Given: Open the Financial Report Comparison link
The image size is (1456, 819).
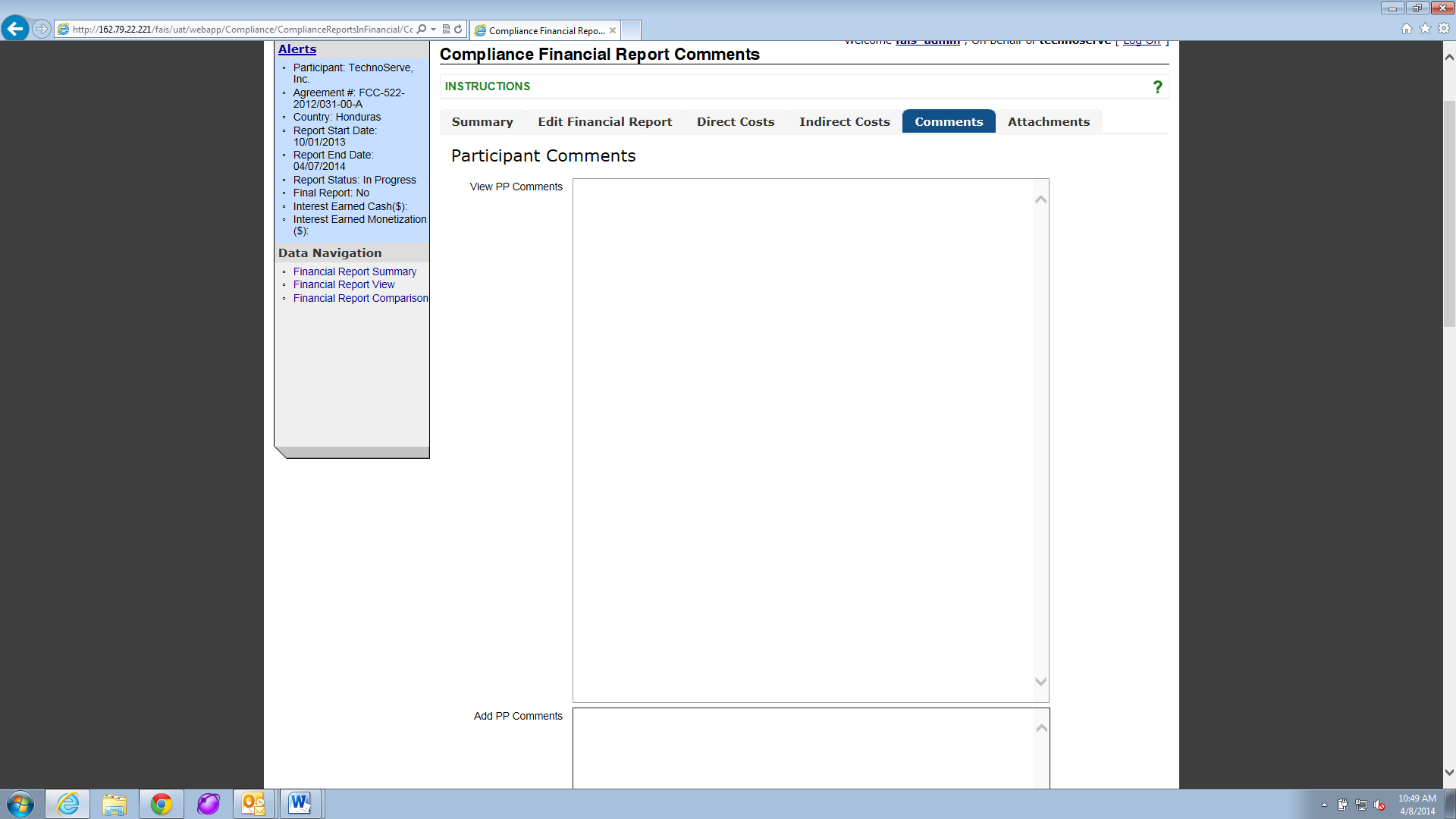Looking at the screenshot, I should 360,298.
